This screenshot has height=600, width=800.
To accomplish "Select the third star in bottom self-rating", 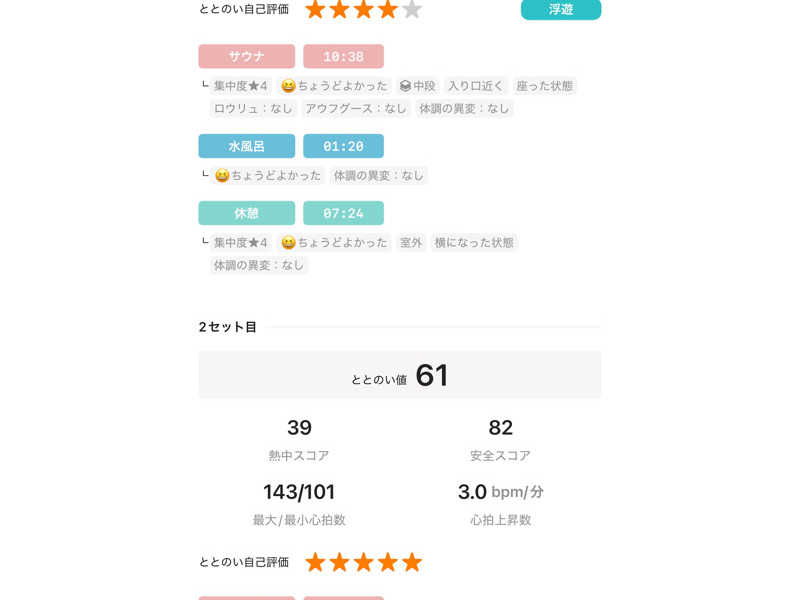I will pyautogui.click(x=364, y=562).
